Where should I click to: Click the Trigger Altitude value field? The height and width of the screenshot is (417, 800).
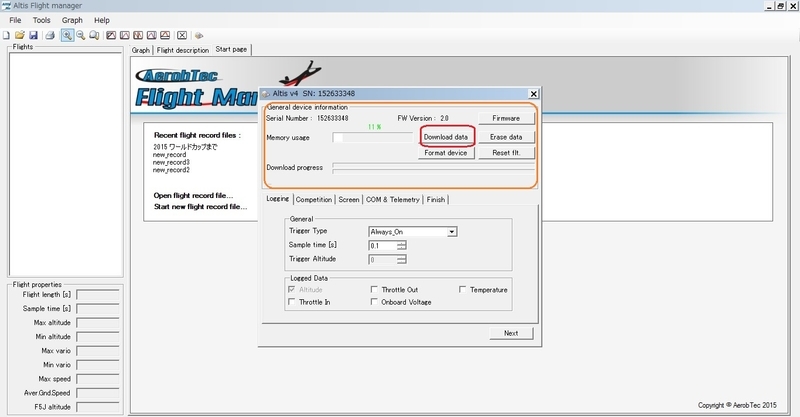click(x=383, y=260)
